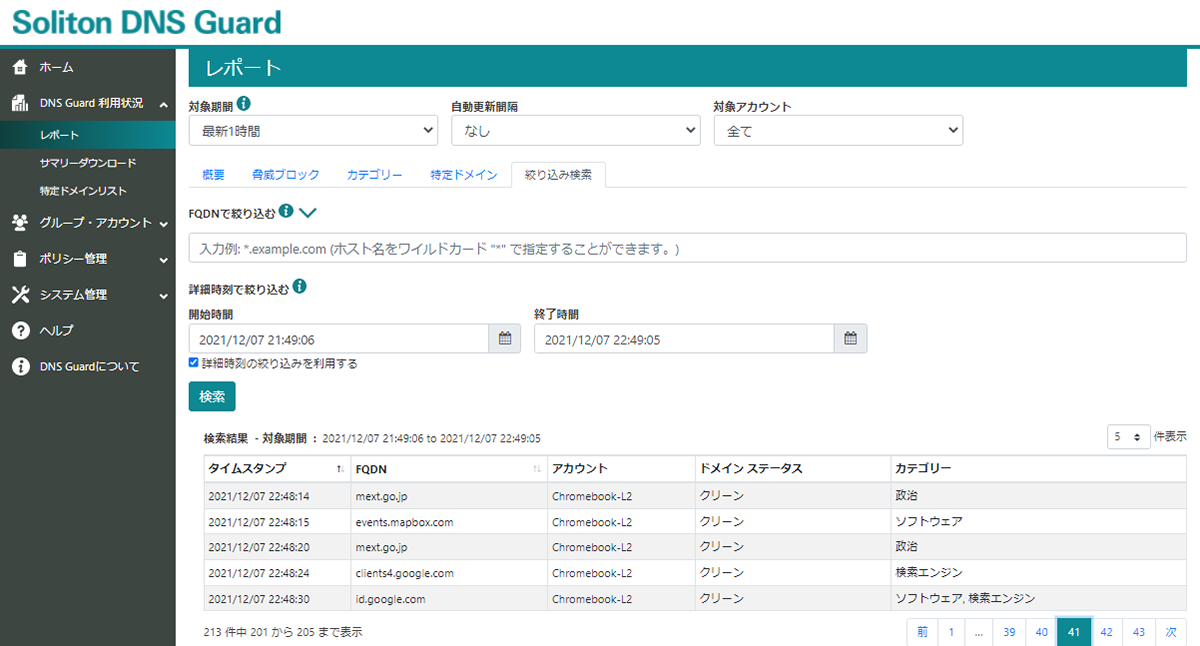The height and width of the screenshot is (646, 1200).
Task: Switch to 脅威ブロック tab
Action: (286, 175)
